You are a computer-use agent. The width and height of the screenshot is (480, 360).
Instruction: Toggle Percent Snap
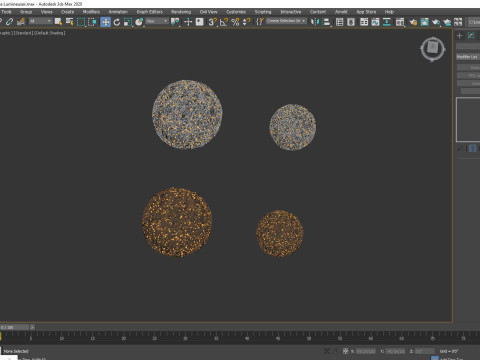[235, 22]
